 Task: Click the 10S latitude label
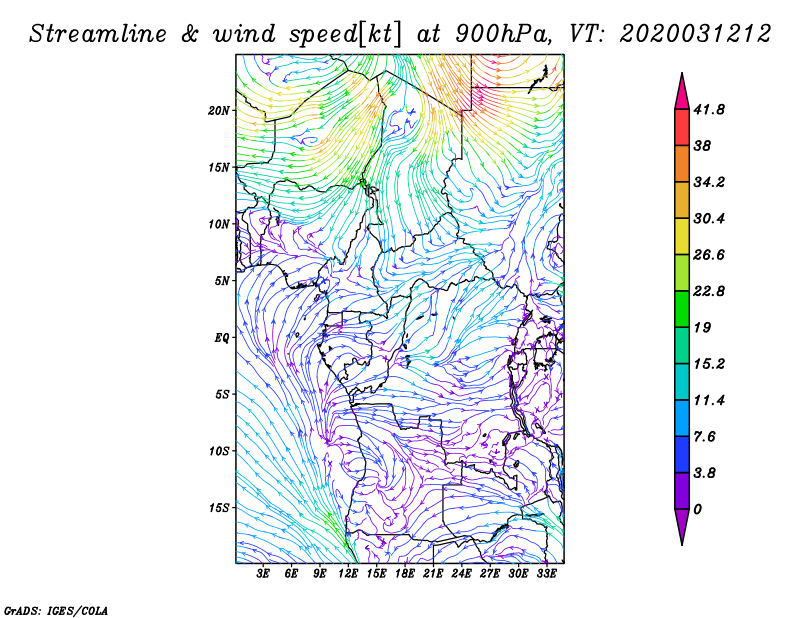click(219, 451)
